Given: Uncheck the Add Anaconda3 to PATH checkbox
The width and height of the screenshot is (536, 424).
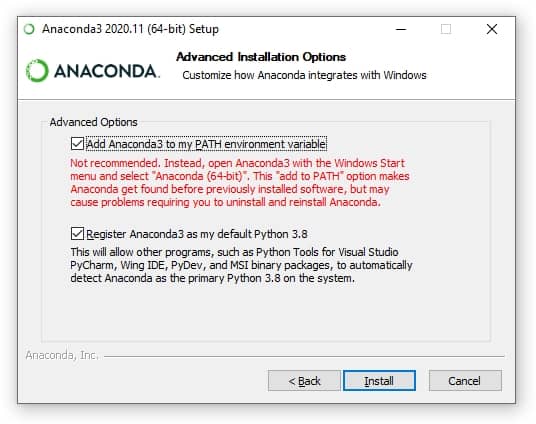Looking at the screenshot, I should (77, 144).
